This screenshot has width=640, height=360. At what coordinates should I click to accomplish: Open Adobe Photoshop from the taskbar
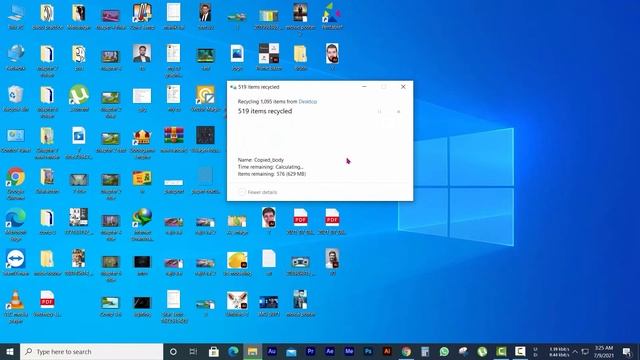368,351
